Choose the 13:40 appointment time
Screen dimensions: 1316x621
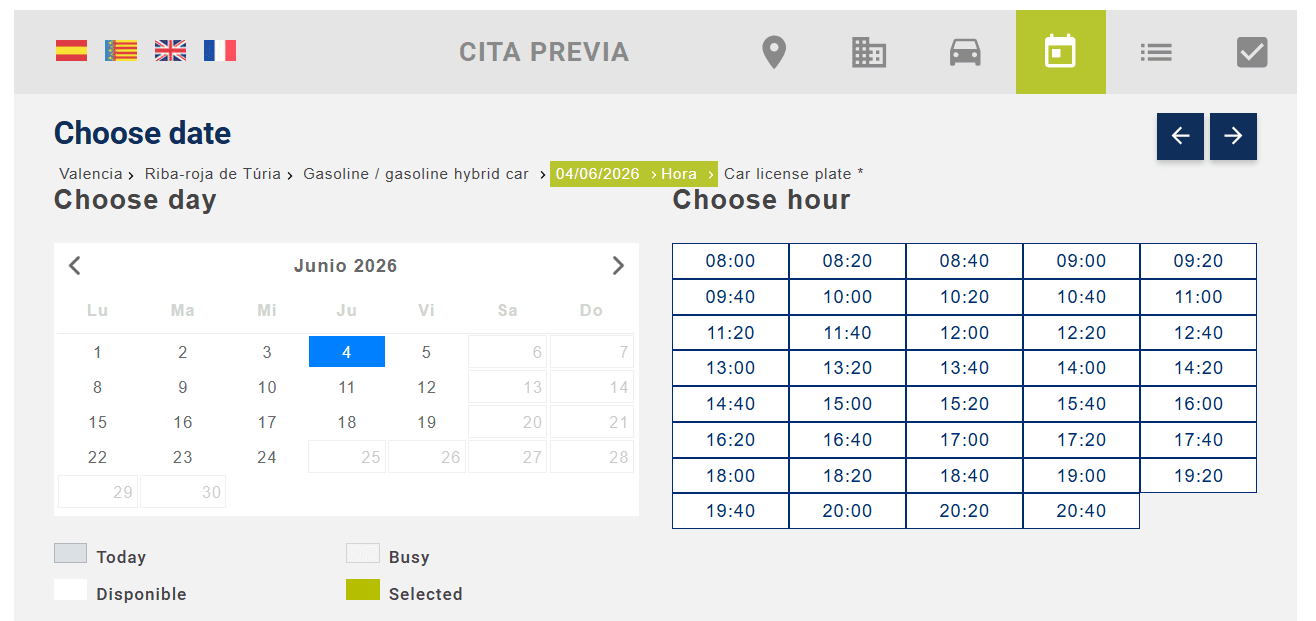click(x=964, y=367)
